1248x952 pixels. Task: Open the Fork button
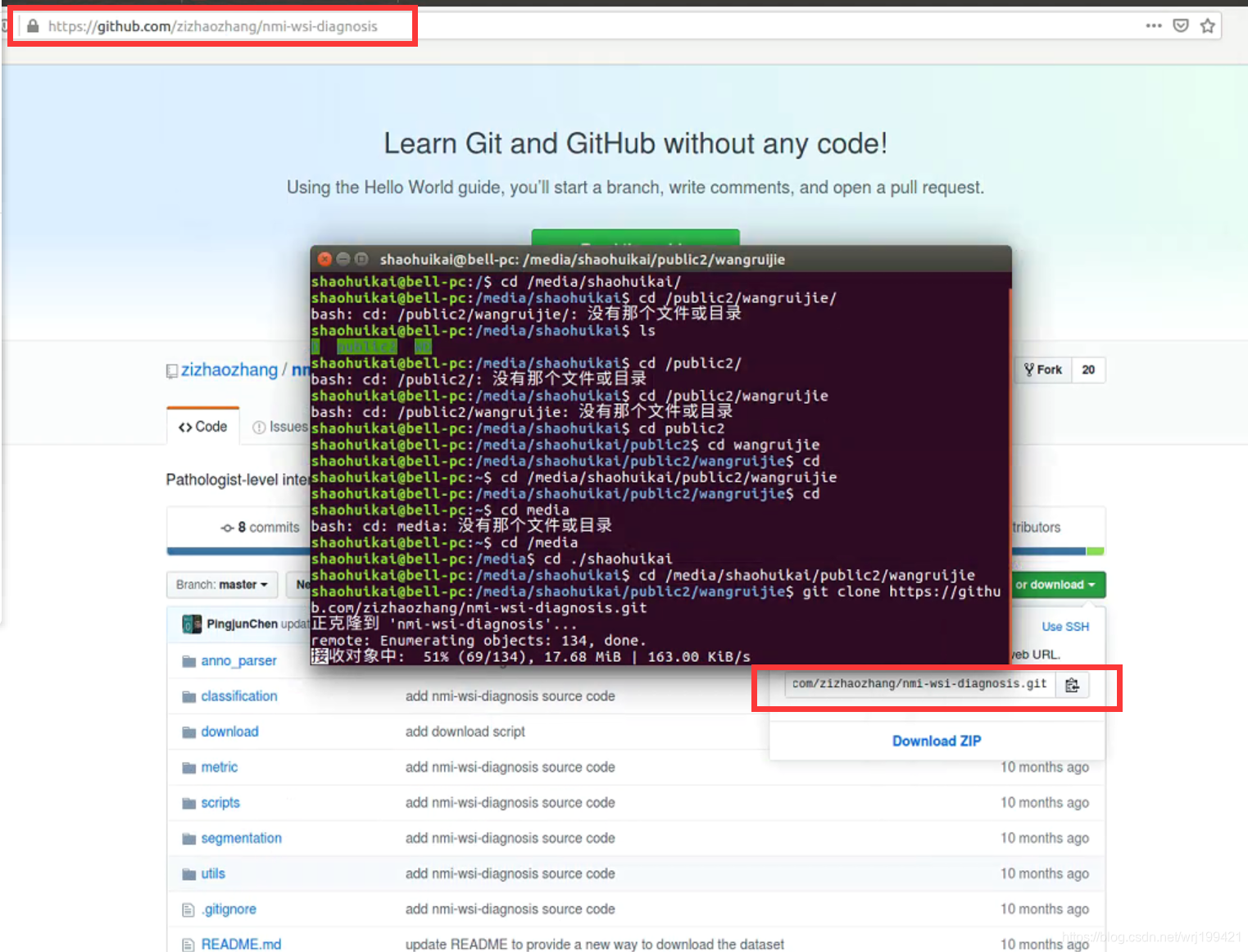tap(1043, 369)
